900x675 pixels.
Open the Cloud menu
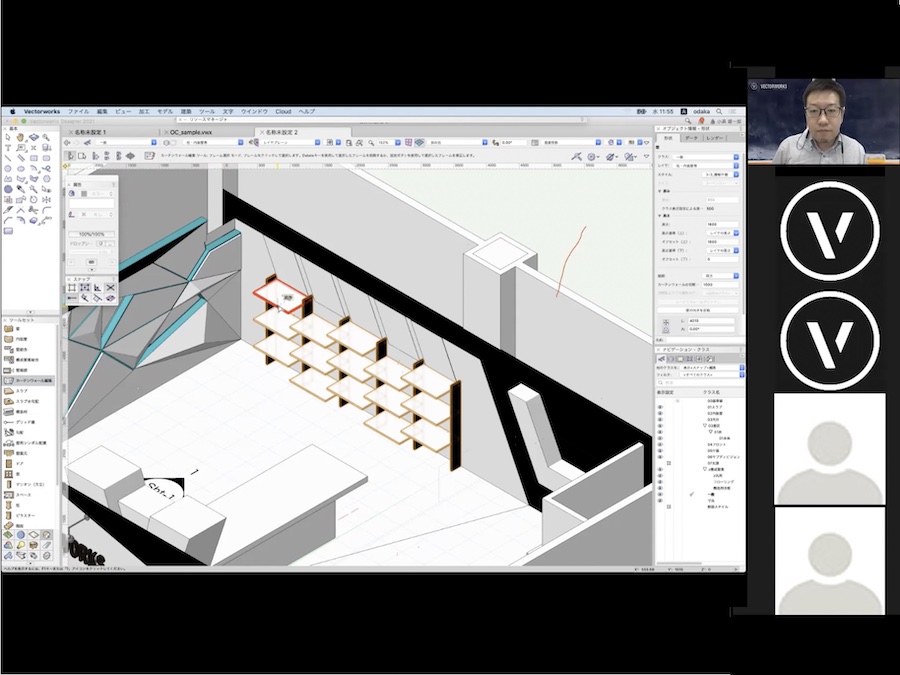283,111
